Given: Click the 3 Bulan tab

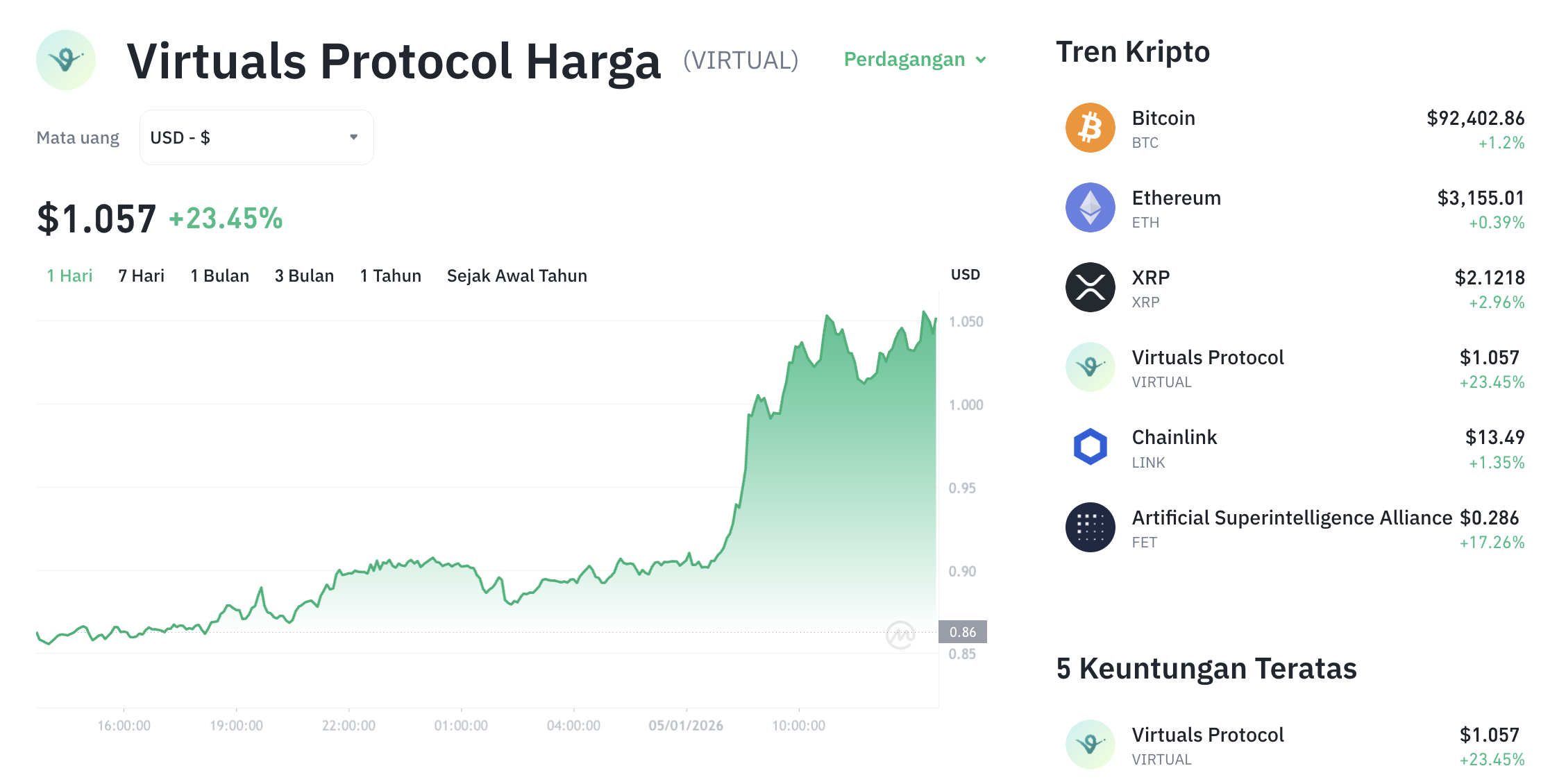Looking at the screenshot, I should coord(304,275).
